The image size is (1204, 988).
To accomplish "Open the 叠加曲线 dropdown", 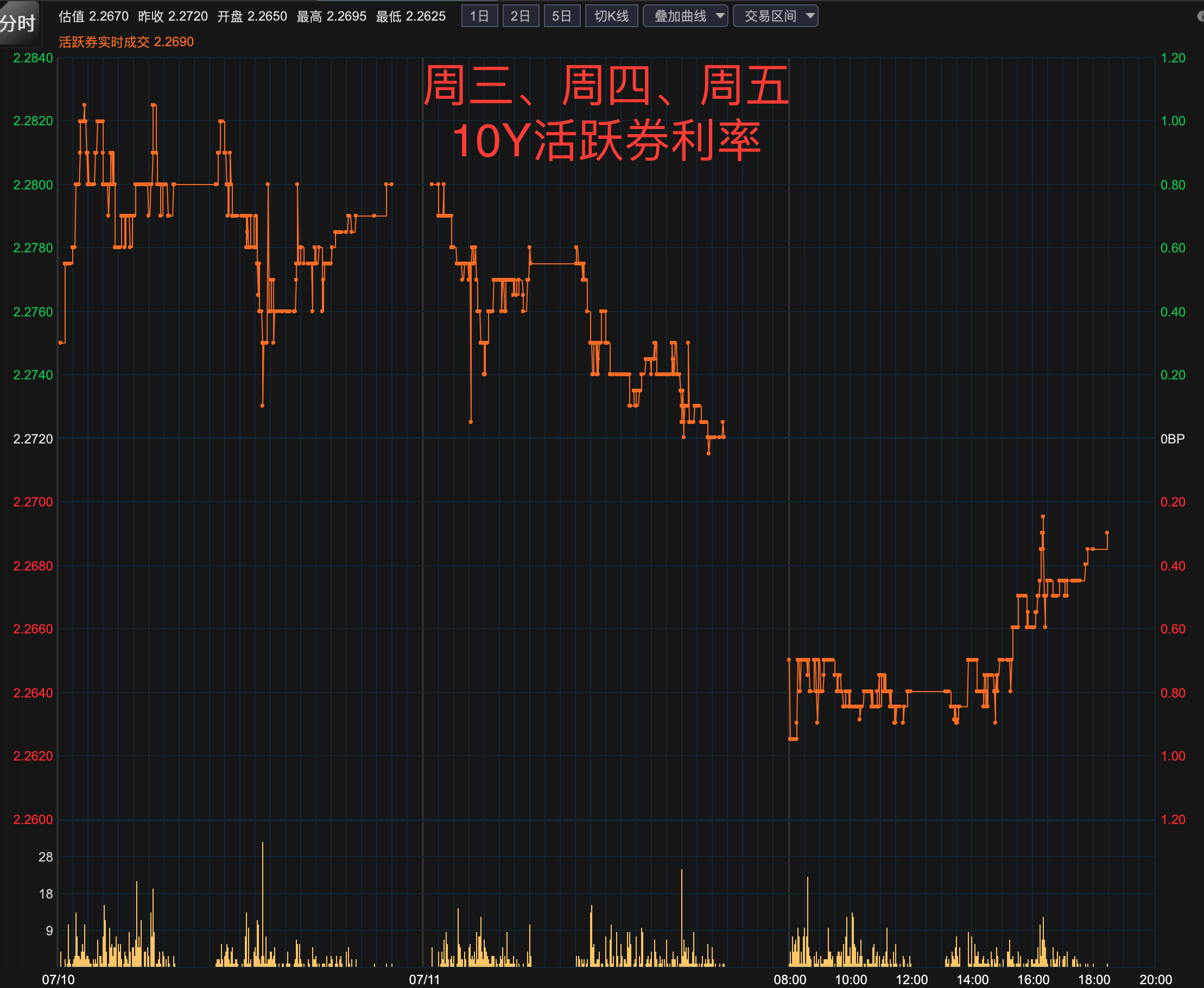I will [x=680, y=16].
